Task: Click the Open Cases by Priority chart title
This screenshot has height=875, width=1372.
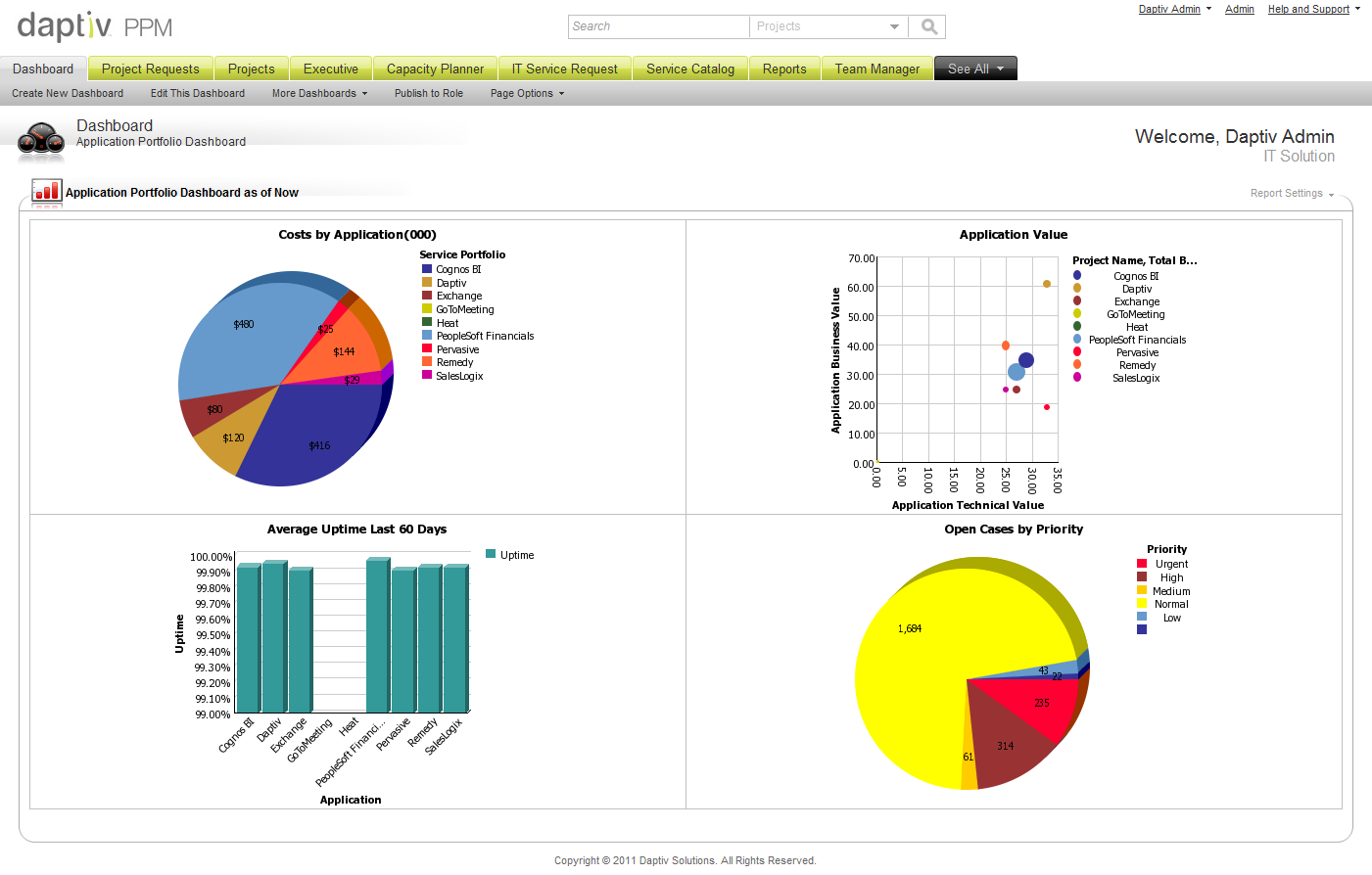Action: [1014, 530]
